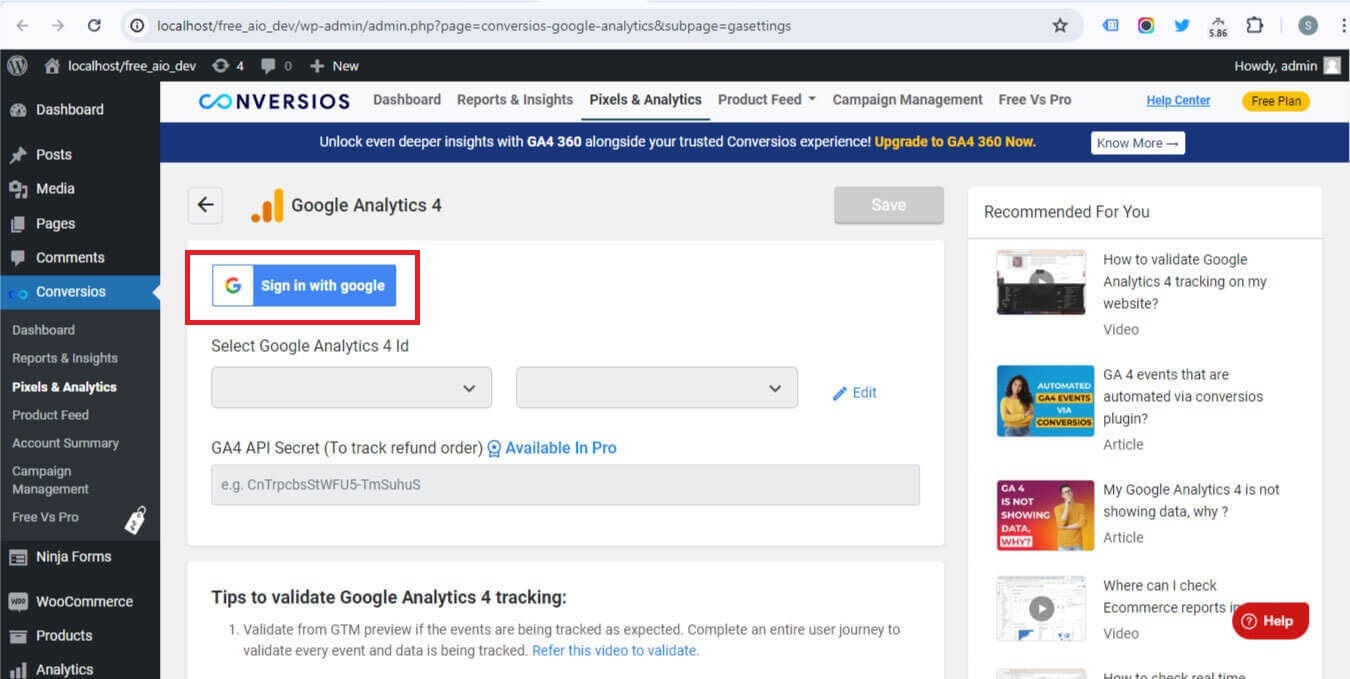
Task: Open pending updates icon showing 4
Action: [x=228, y=66]
